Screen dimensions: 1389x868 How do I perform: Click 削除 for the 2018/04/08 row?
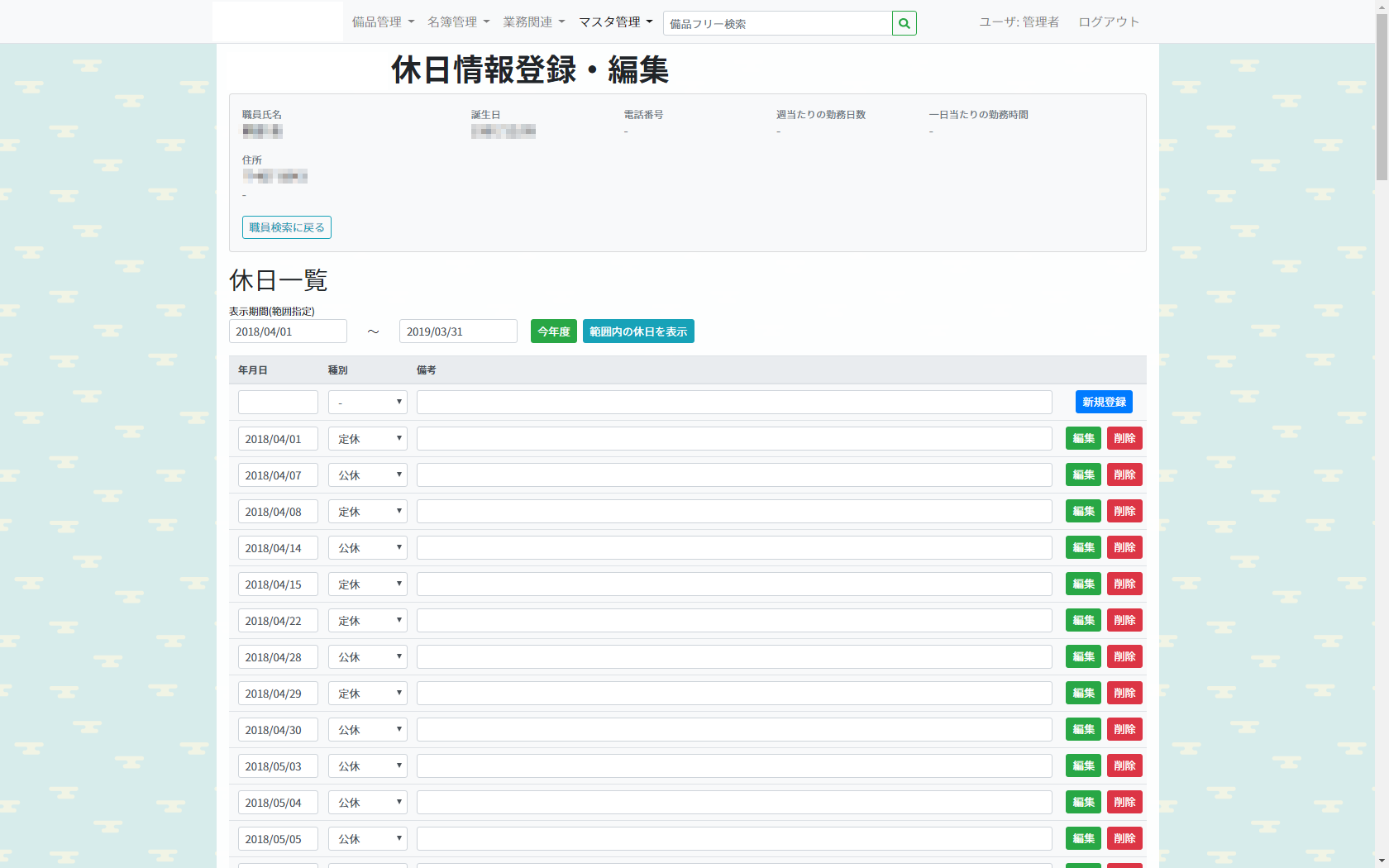[x=1124, y=511]
